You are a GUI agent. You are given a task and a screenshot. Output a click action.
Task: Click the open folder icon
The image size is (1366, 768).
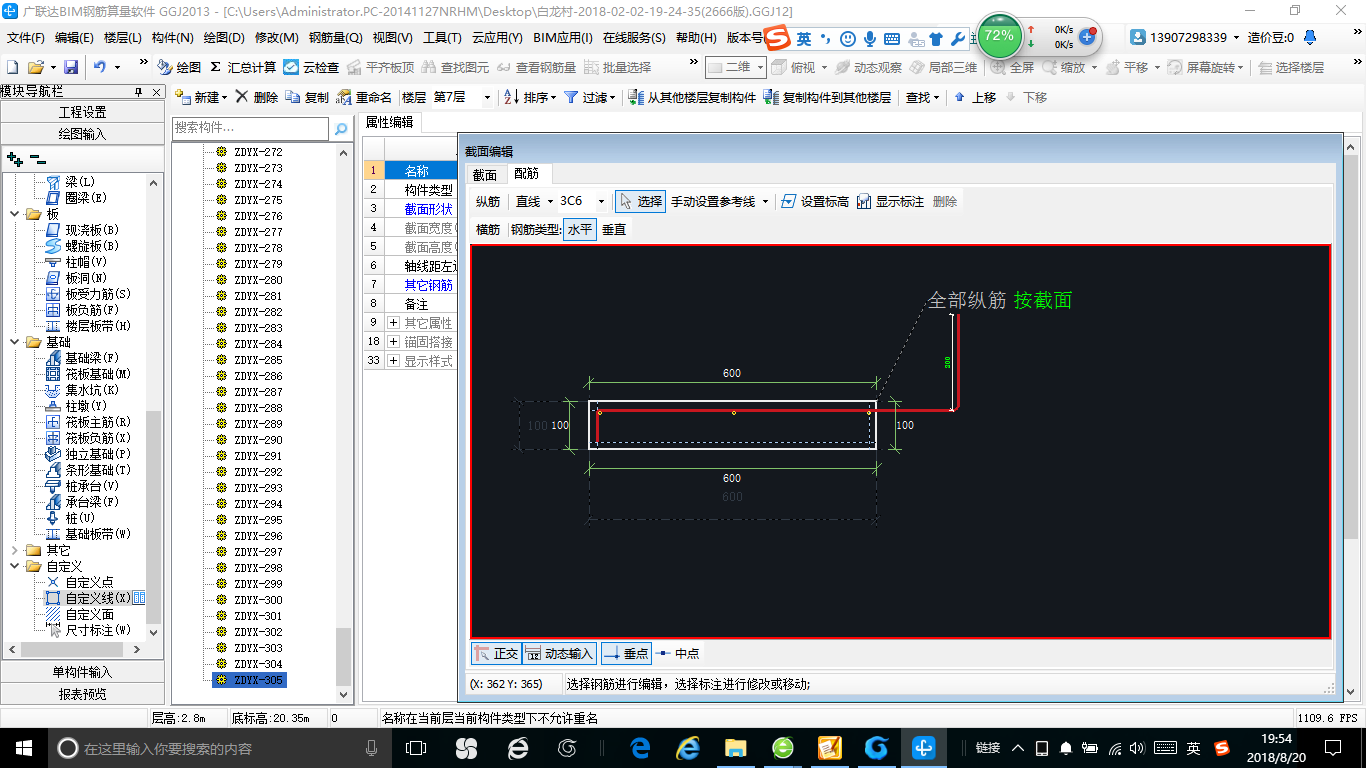(36, 67)
